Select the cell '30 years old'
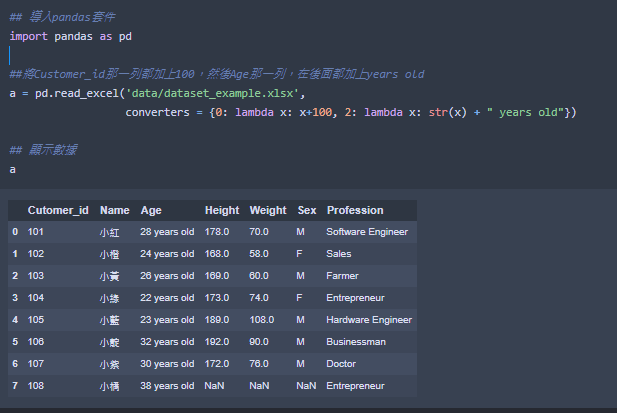Screen dimensions: 617x413 tap(167, 364)
